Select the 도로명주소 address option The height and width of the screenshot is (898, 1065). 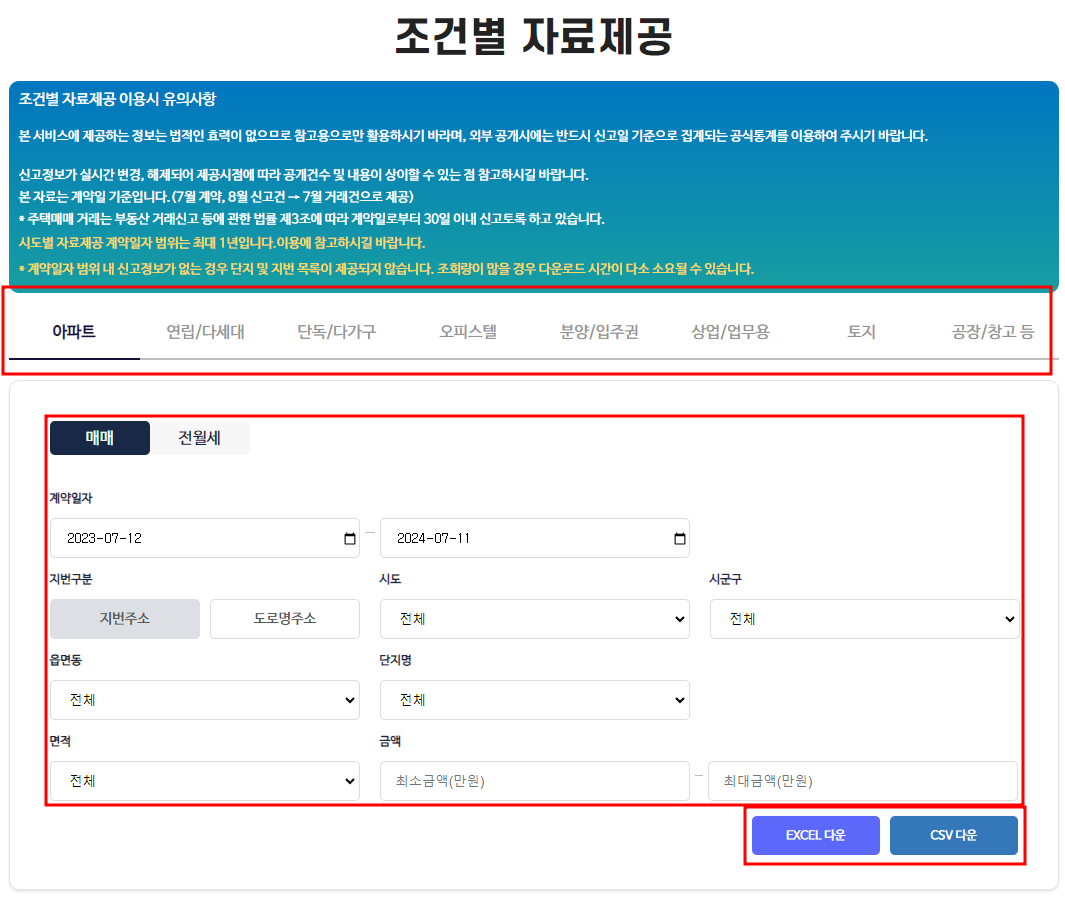(x=284, y=618)
